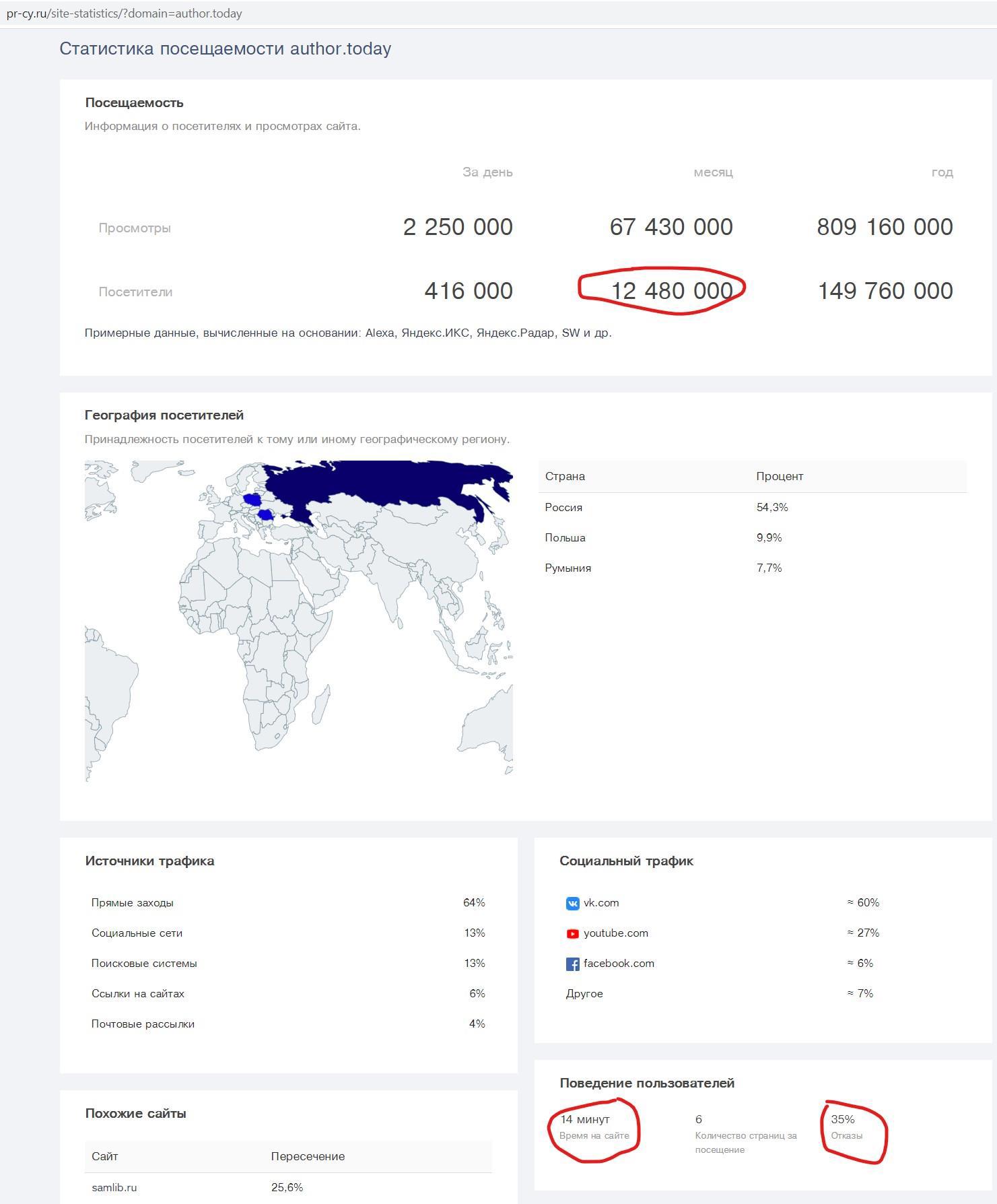
Task: Click Poland on the world map
Action: coord(253,500)
